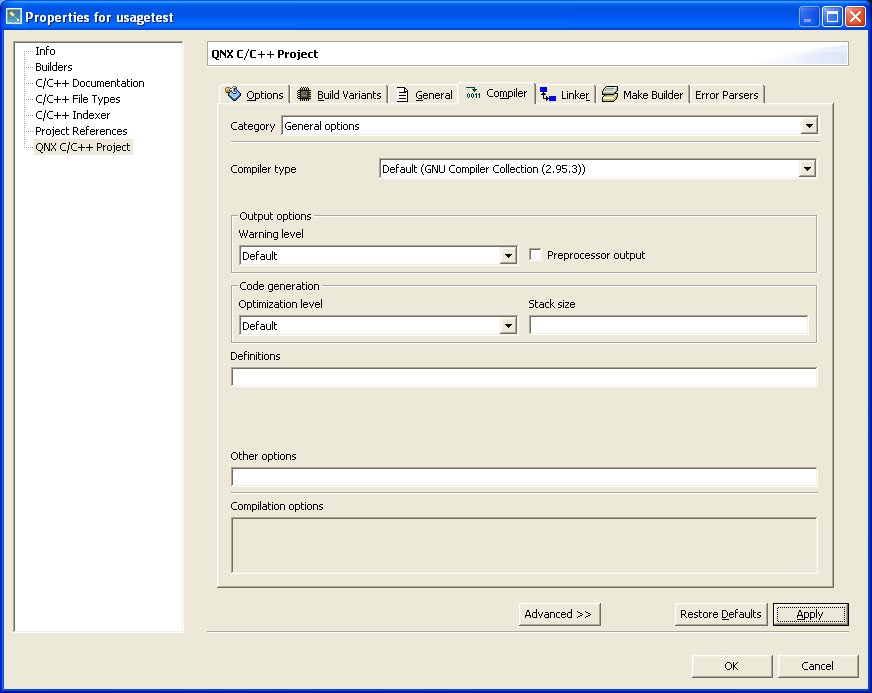Open the Compiler type dropdown
This screenshot has height=693, width=872.
click(x=807, y=168)
